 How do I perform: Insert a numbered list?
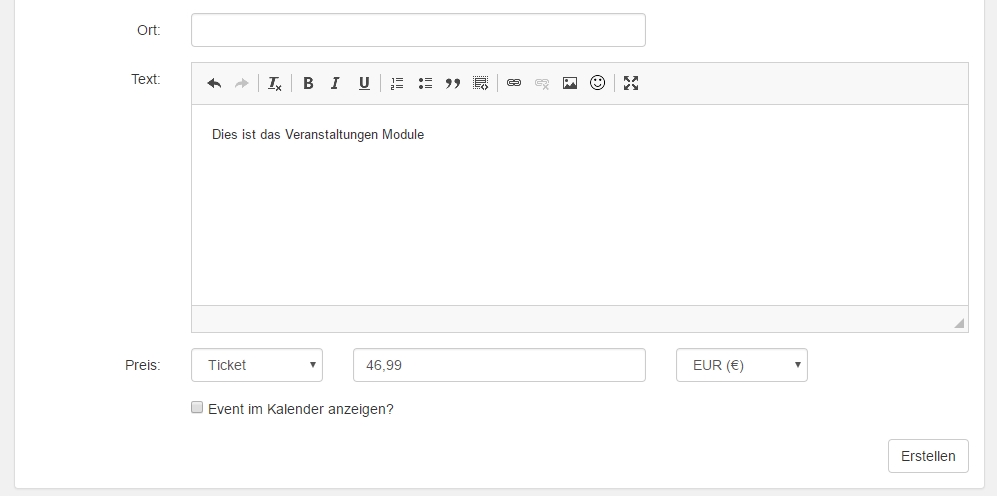pos(397,83)
